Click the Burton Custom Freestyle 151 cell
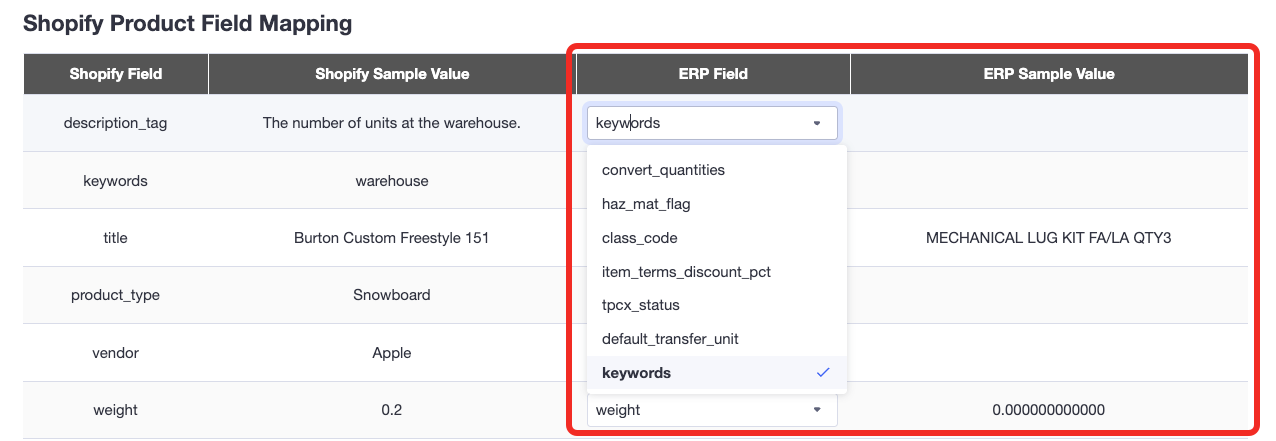The height and width of the screenshot is (441, 1276). [x=392, y=238]
